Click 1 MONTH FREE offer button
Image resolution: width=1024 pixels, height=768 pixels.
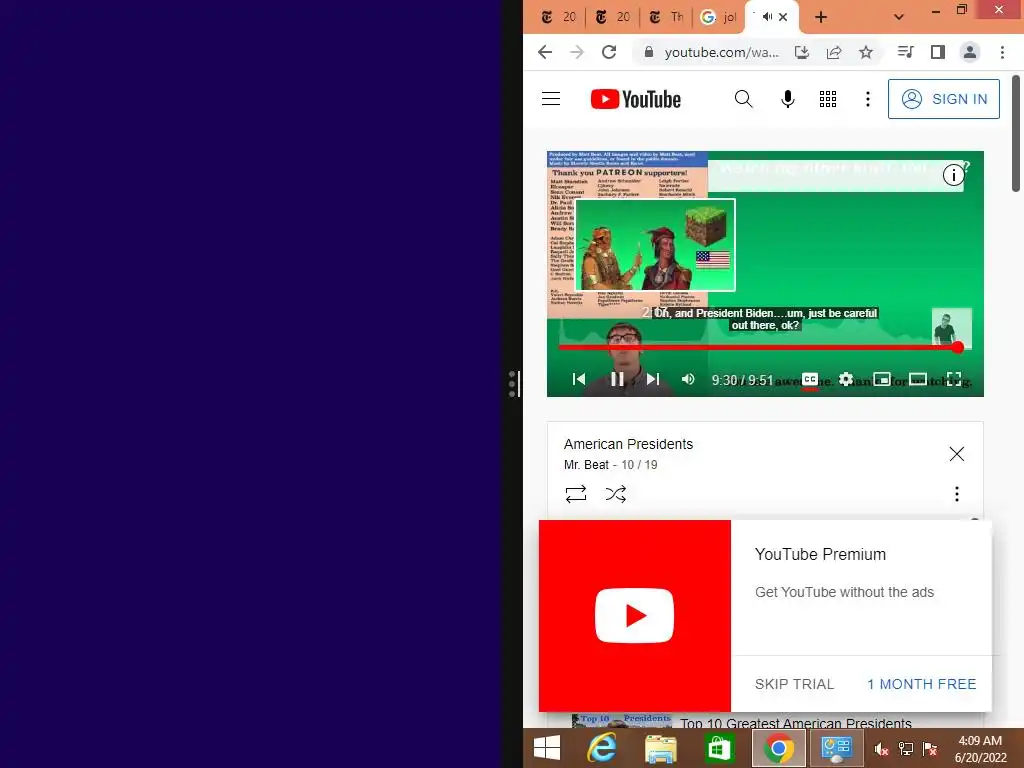(x=921, y=684)
